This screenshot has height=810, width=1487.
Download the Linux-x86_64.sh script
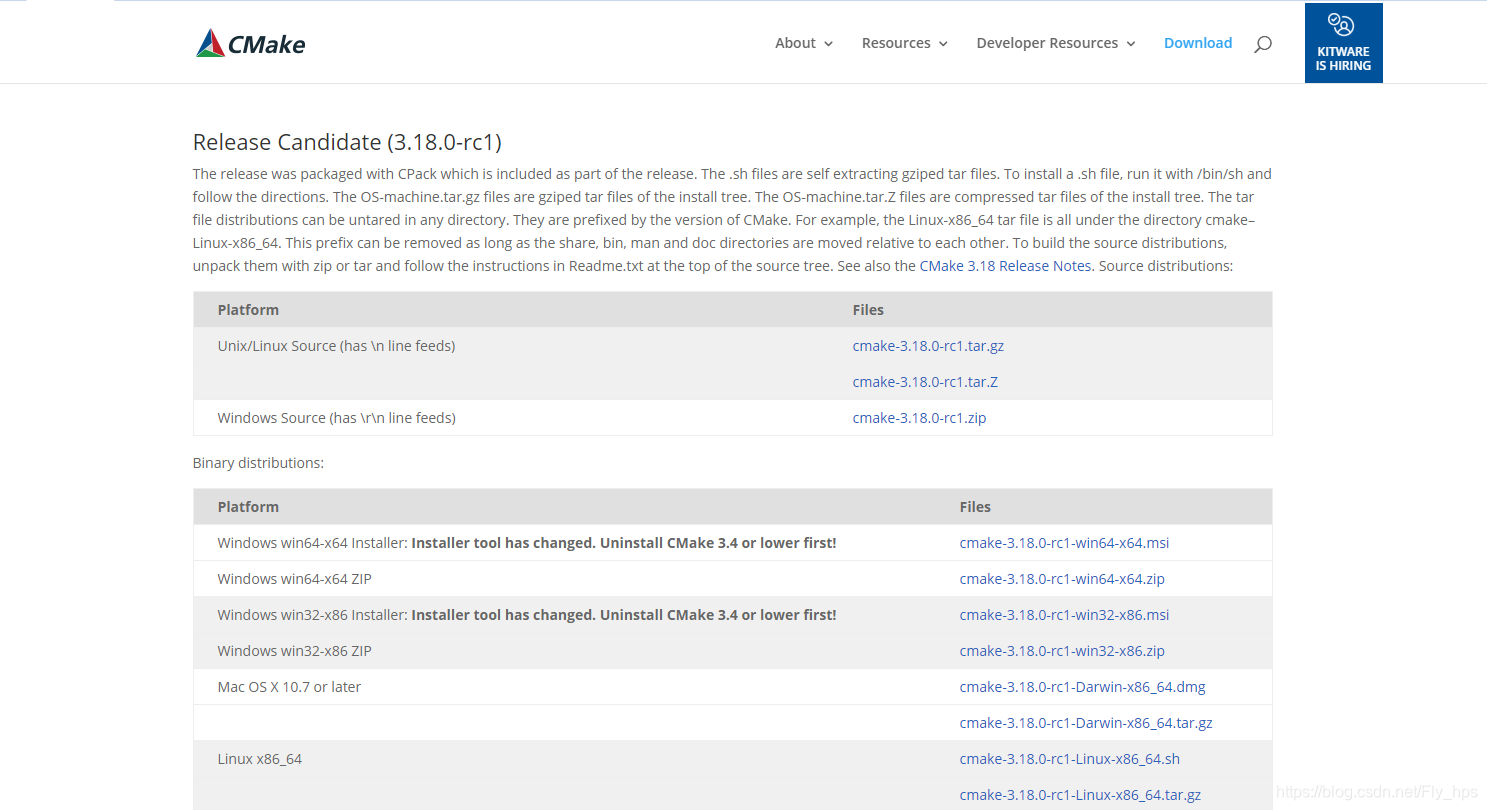[1069, 759]
